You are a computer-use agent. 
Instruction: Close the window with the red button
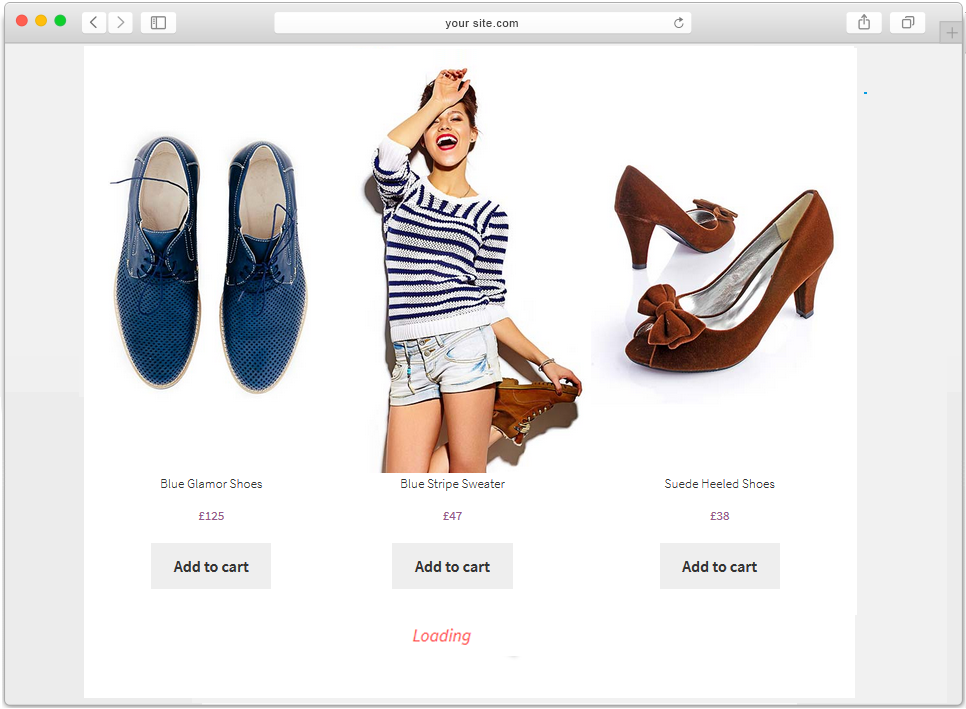(x=22, y=20)
